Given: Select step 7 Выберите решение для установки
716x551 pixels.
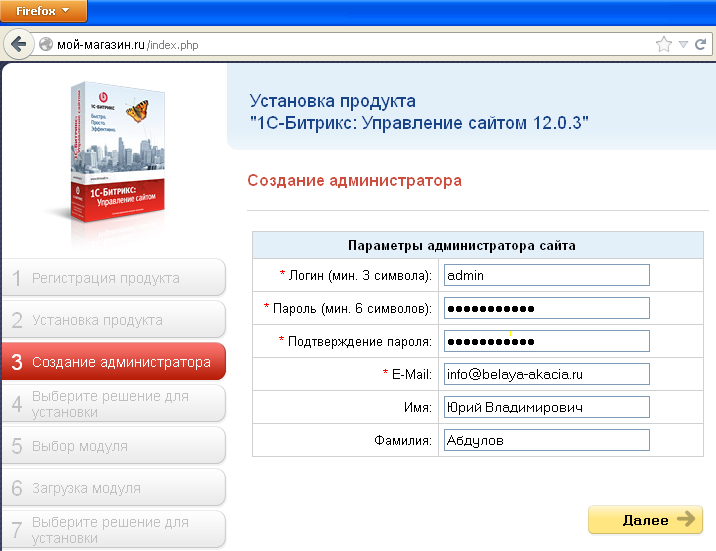Looking at the screenshot, I should [x=114, y=530].
